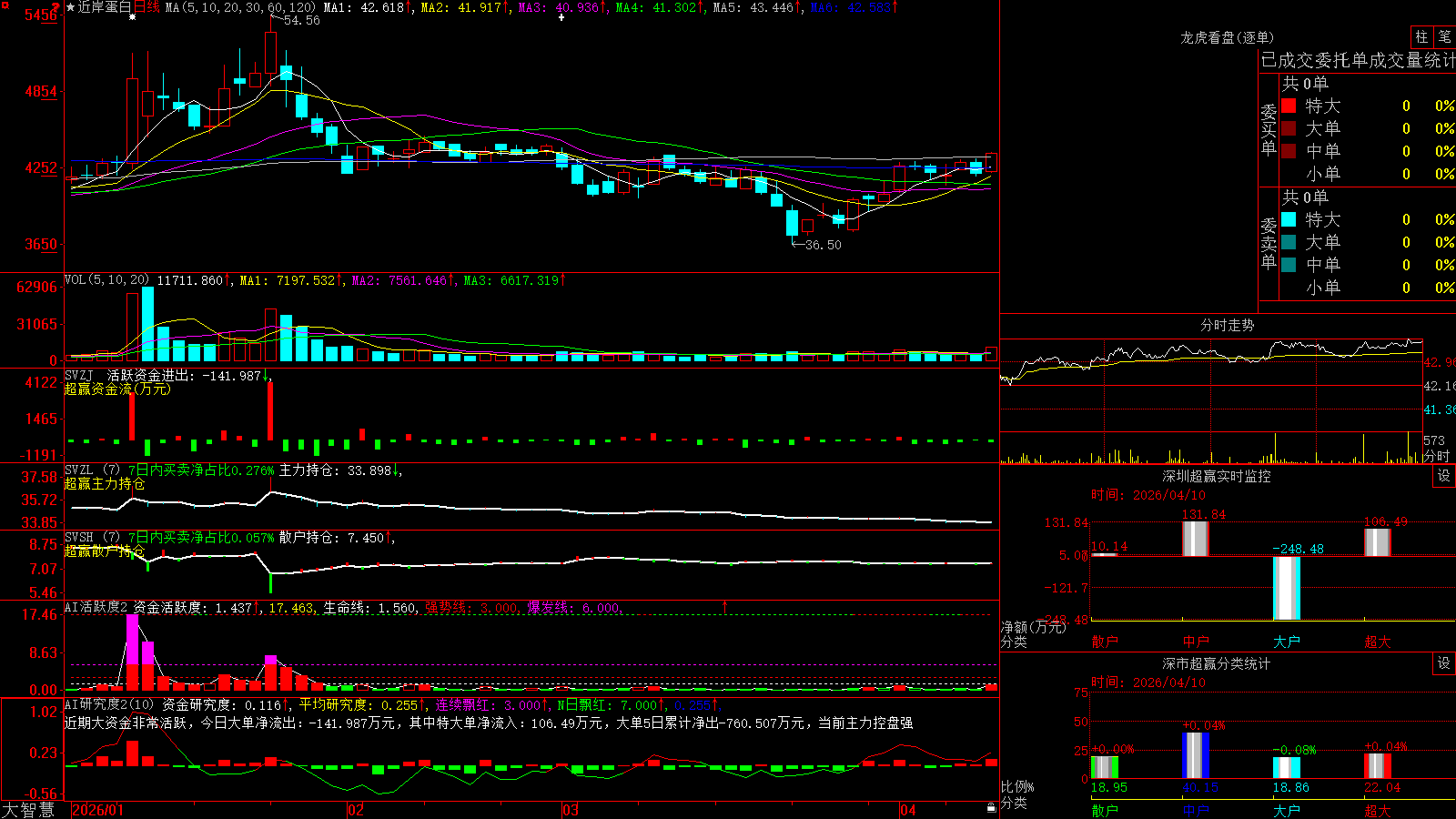Click the 36.50 low price label
Viewport: 1456px width, 819px height.
824,245
